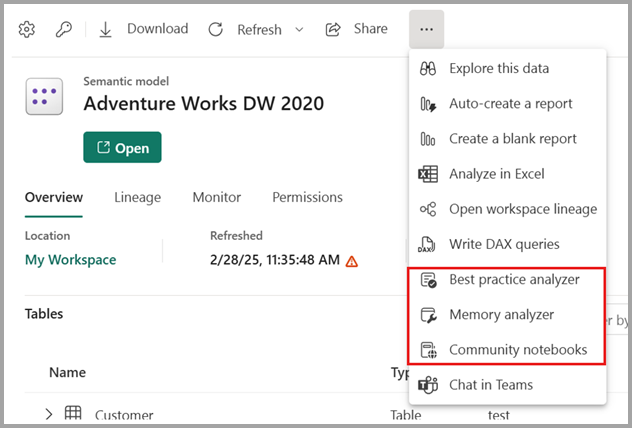Image resolution: width=632 pixels, height=428 pixels.
Task: Switch to the Overview tab
Action: point(54,197)
